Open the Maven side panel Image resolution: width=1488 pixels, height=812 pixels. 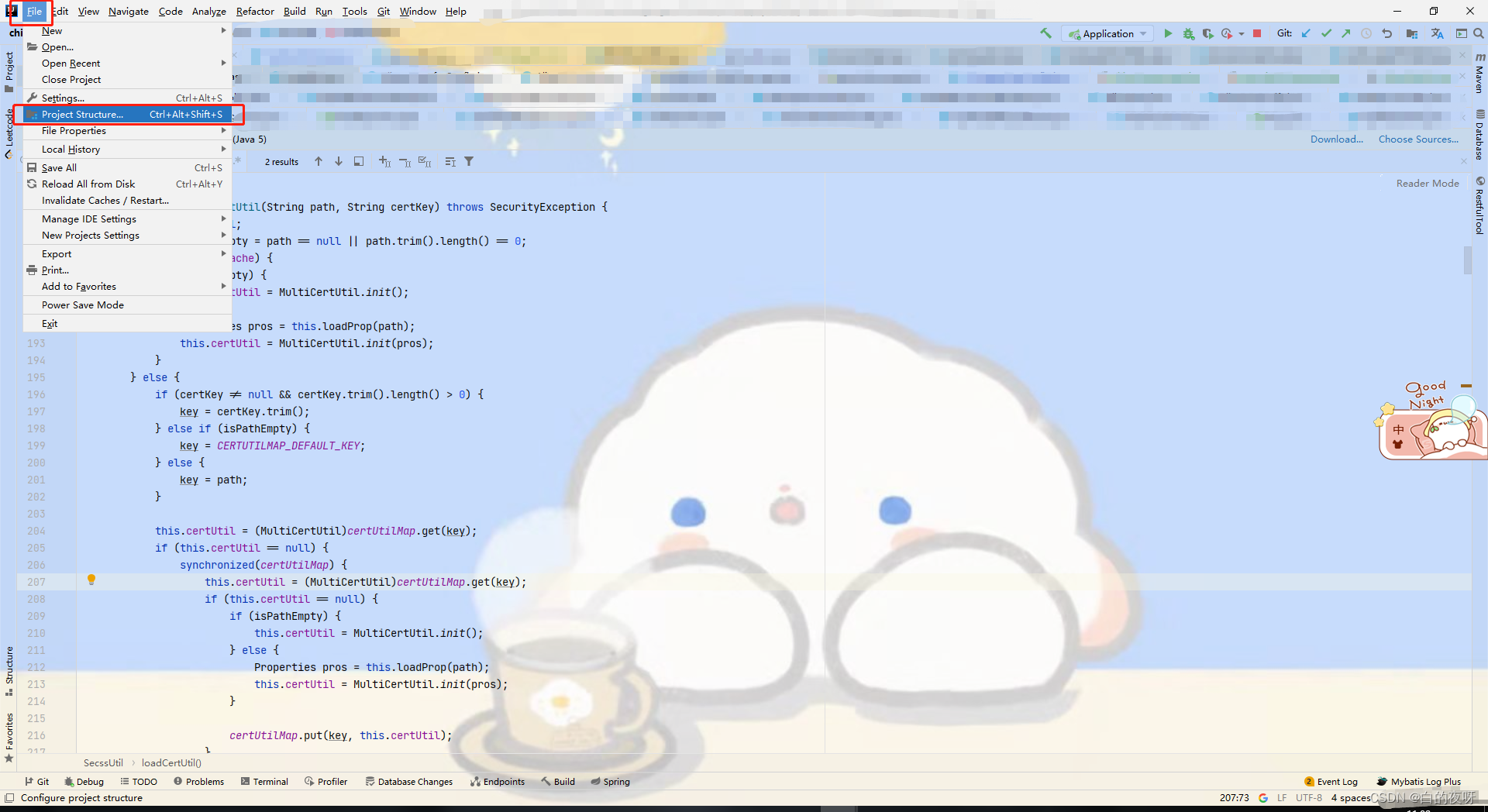pyautogui.click(x=1479, y=74)
